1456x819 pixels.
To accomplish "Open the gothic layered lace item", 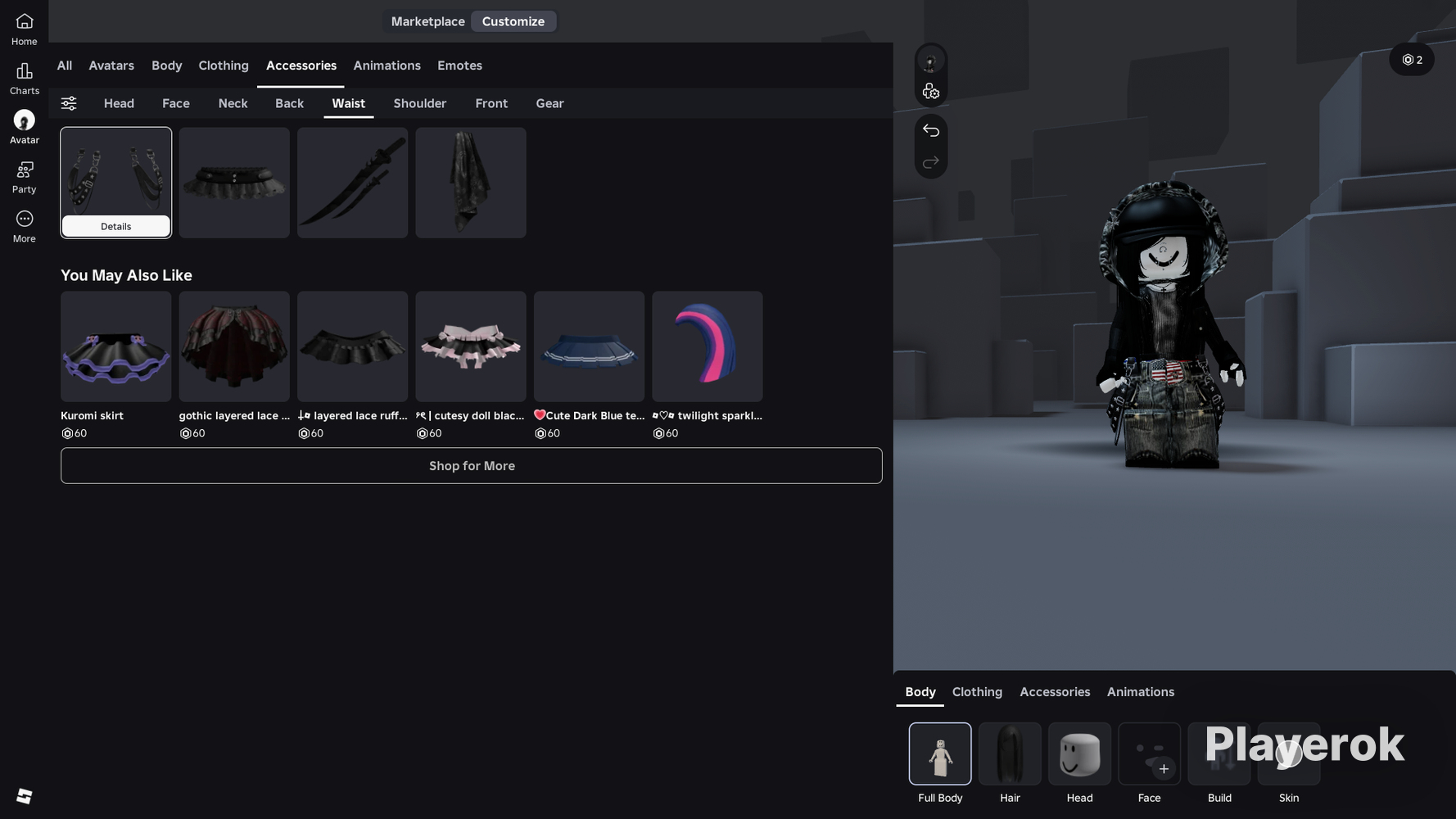I will tap(234, 346).
